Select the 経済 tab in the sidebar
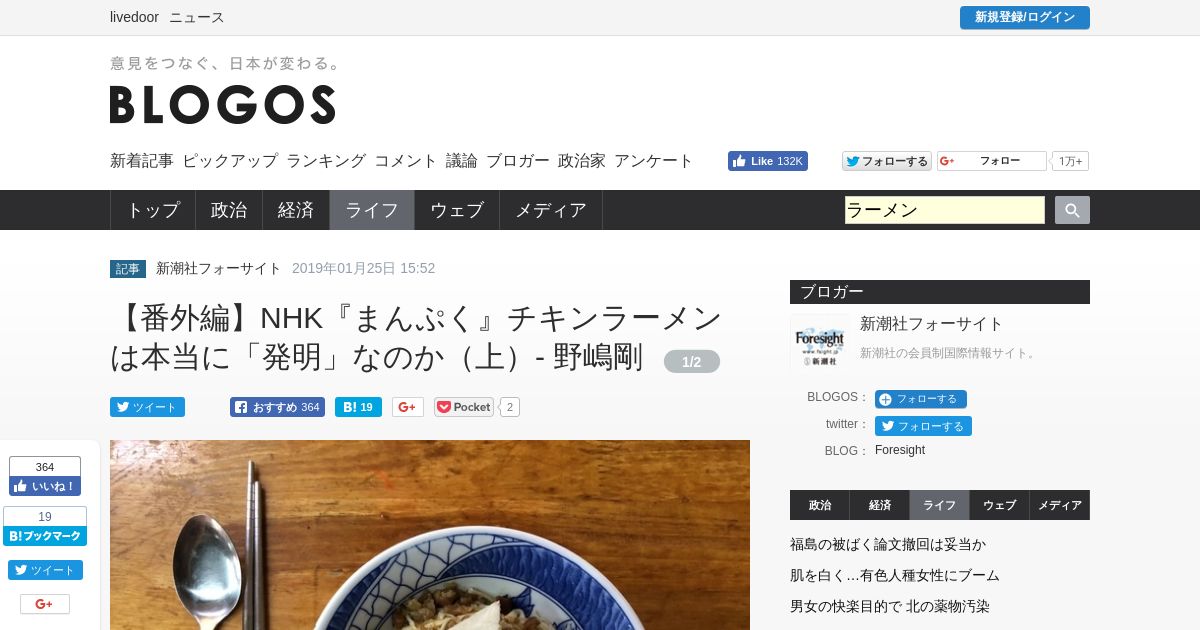This screenshot has width=1200, height=630. tap(880, 505)
